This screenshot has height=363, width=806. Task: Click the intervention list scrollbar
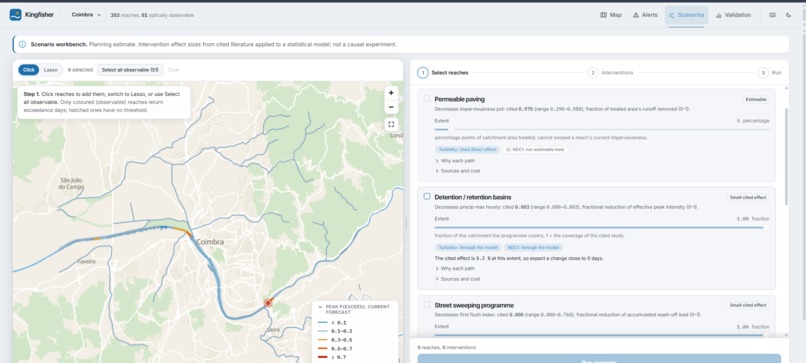(787, 157)
